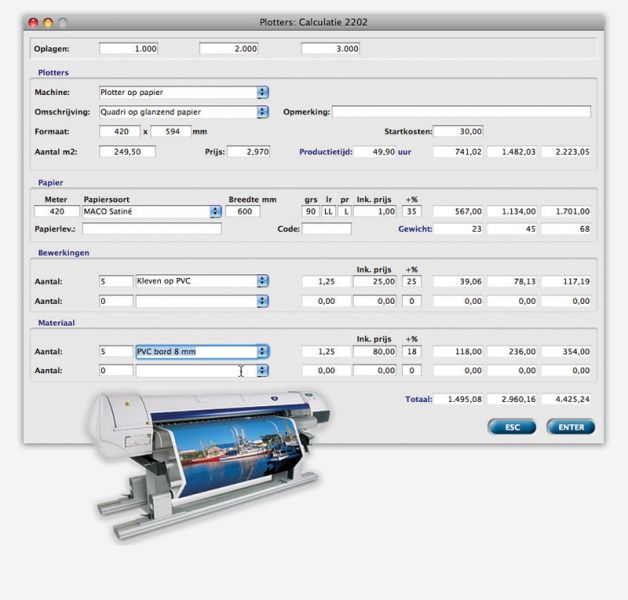Click the paper Ink. prijs field 1,00

375,211
